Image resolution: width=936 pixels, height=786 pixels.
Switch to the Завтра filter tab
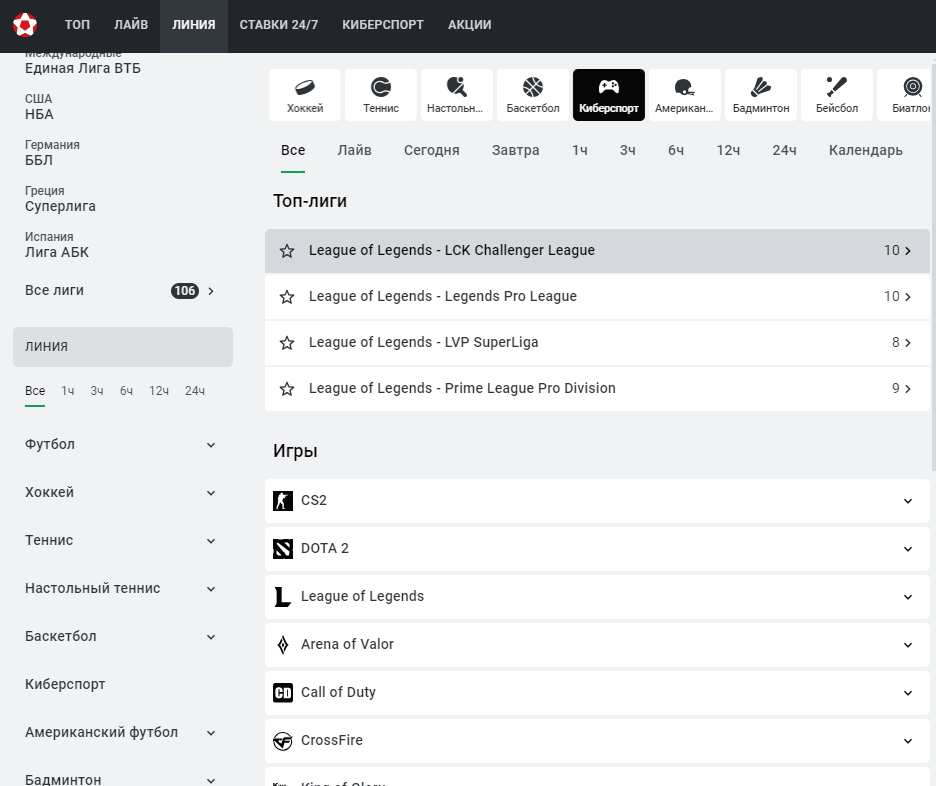[516, 150]
